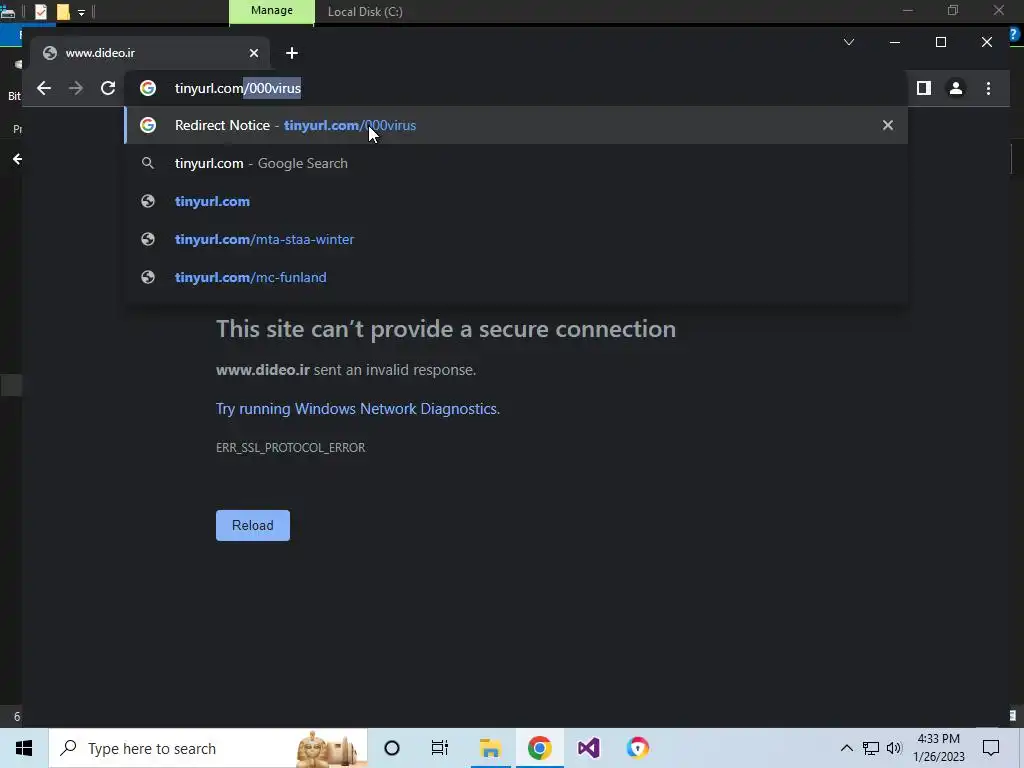
Task: Reload the page with the toolbar refresh icon
Action: pos(108,88)
